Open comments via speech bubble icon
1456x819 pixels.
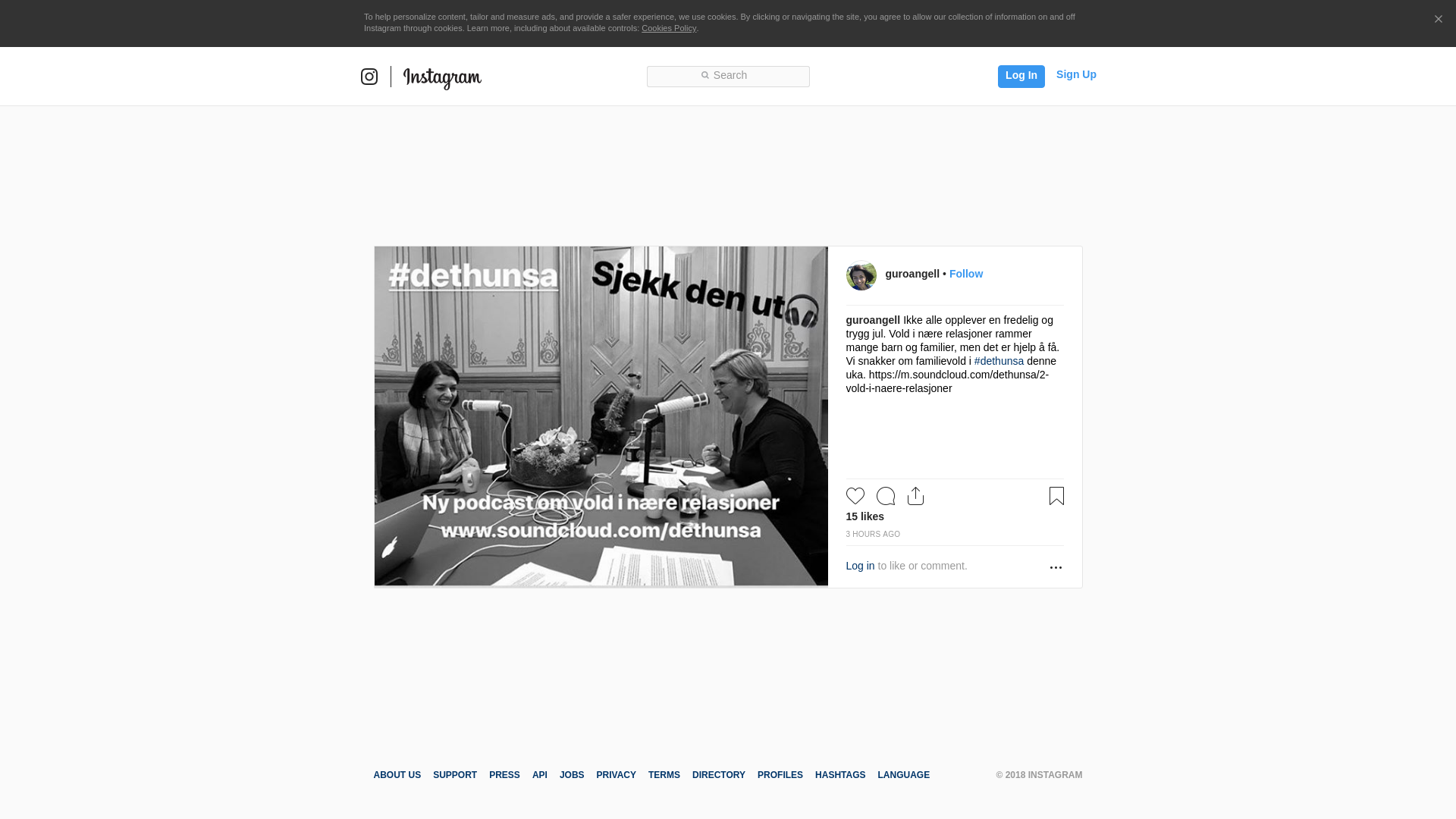point(886,496)
